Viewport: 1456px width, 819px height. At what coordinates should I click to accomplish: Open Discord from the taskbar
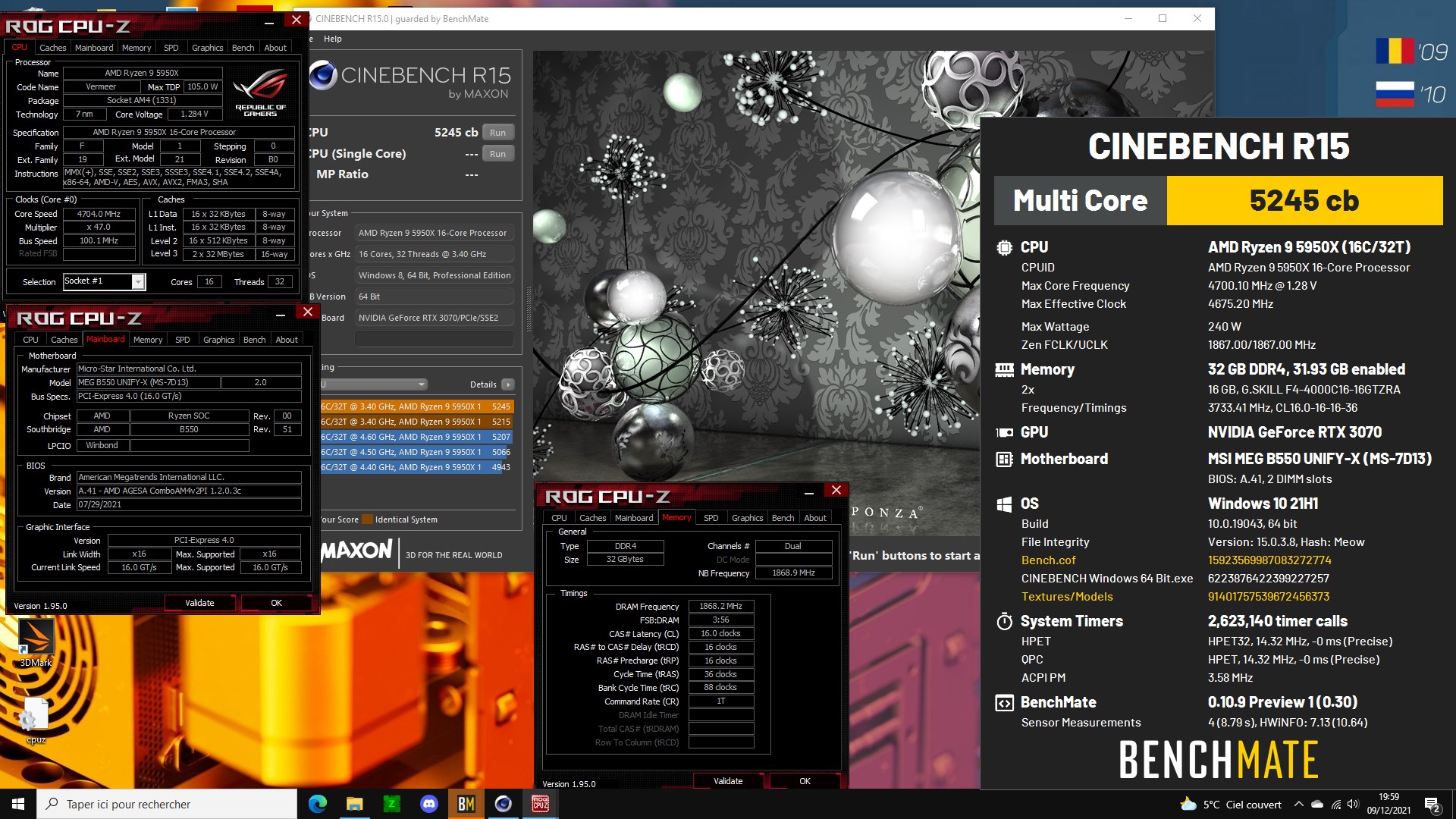tap(429, 804)
